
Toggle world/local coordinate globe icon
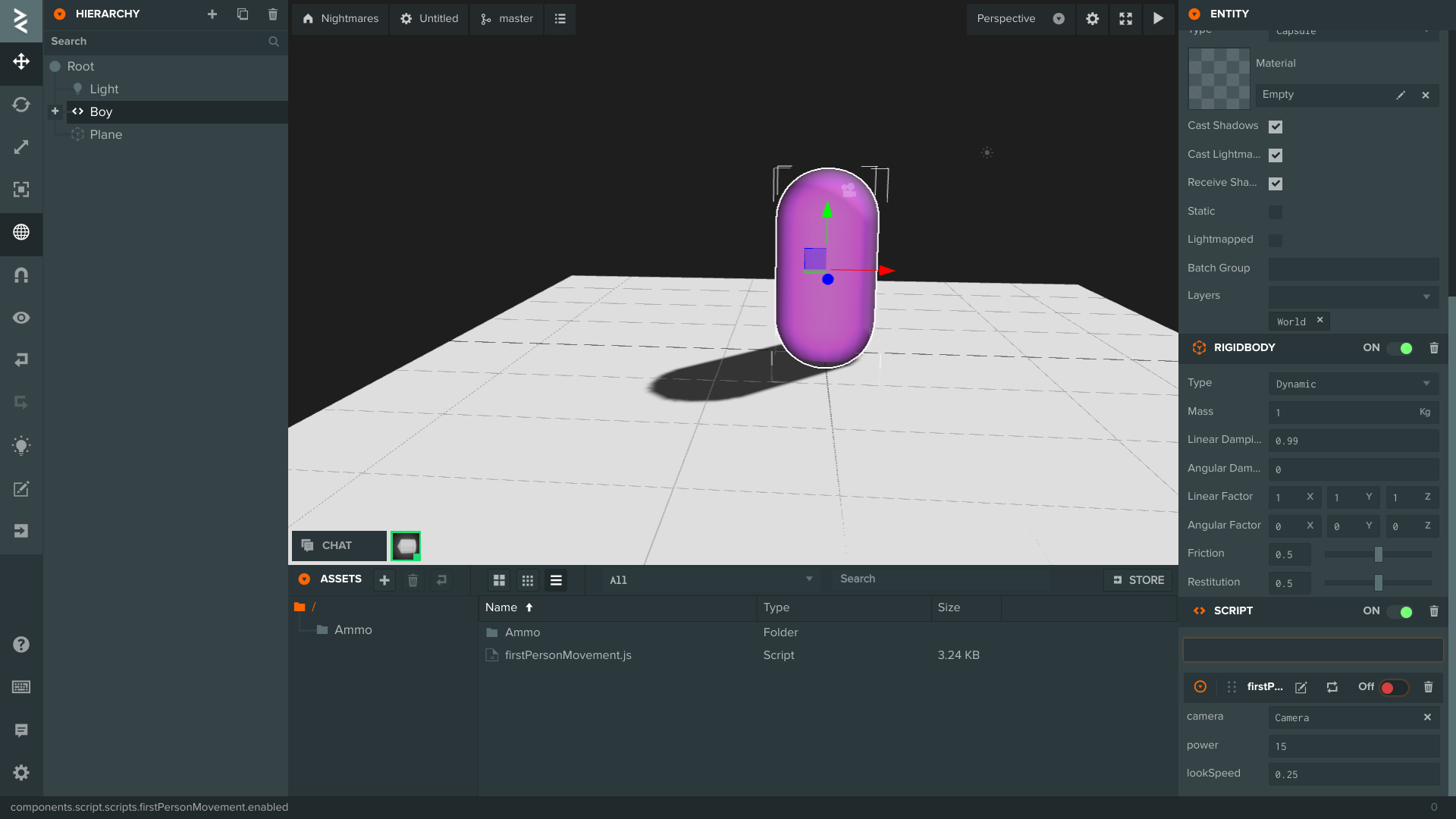(x=21, y=232)
